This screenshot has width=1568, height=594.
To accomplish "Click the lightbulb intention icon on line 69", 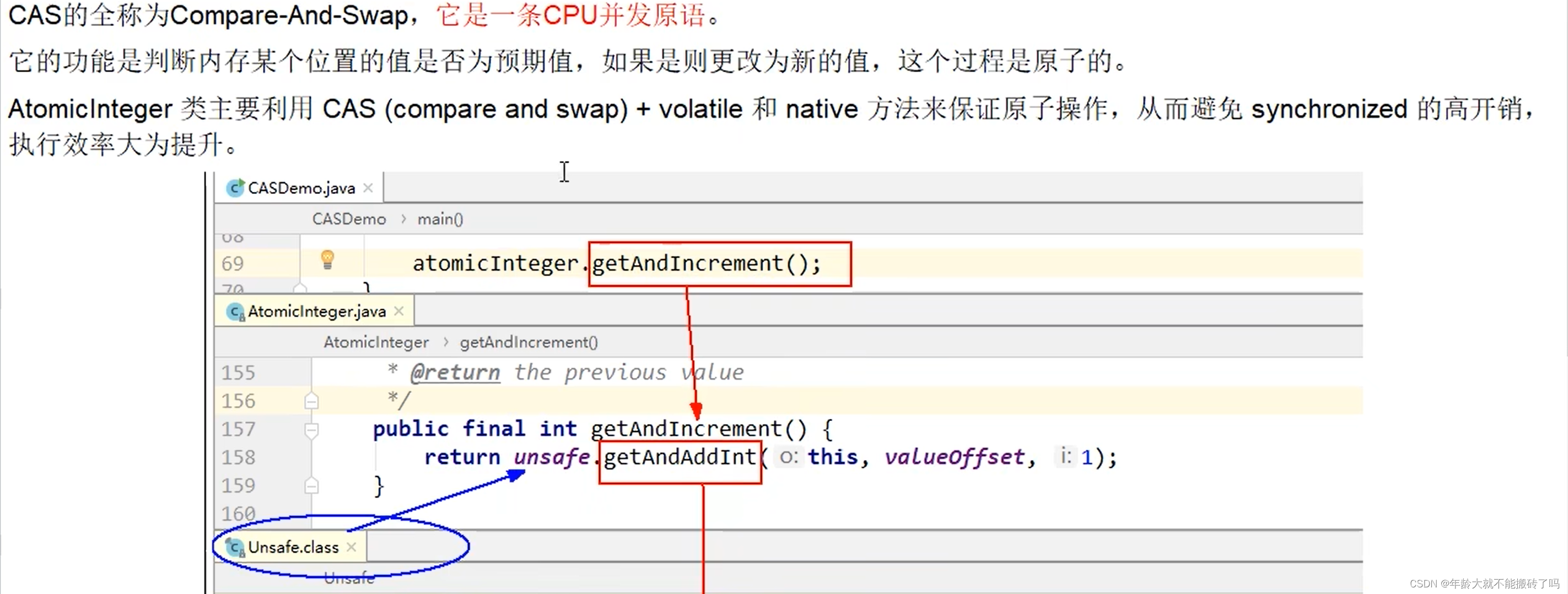I will (x=327, y=260).
